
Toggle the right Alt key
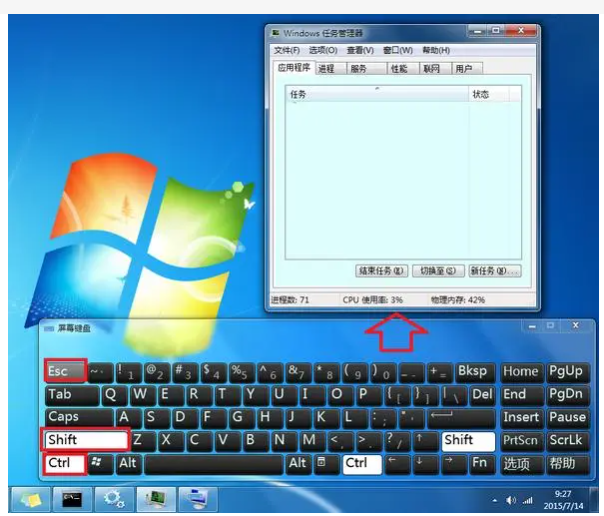tap(298, 464)
